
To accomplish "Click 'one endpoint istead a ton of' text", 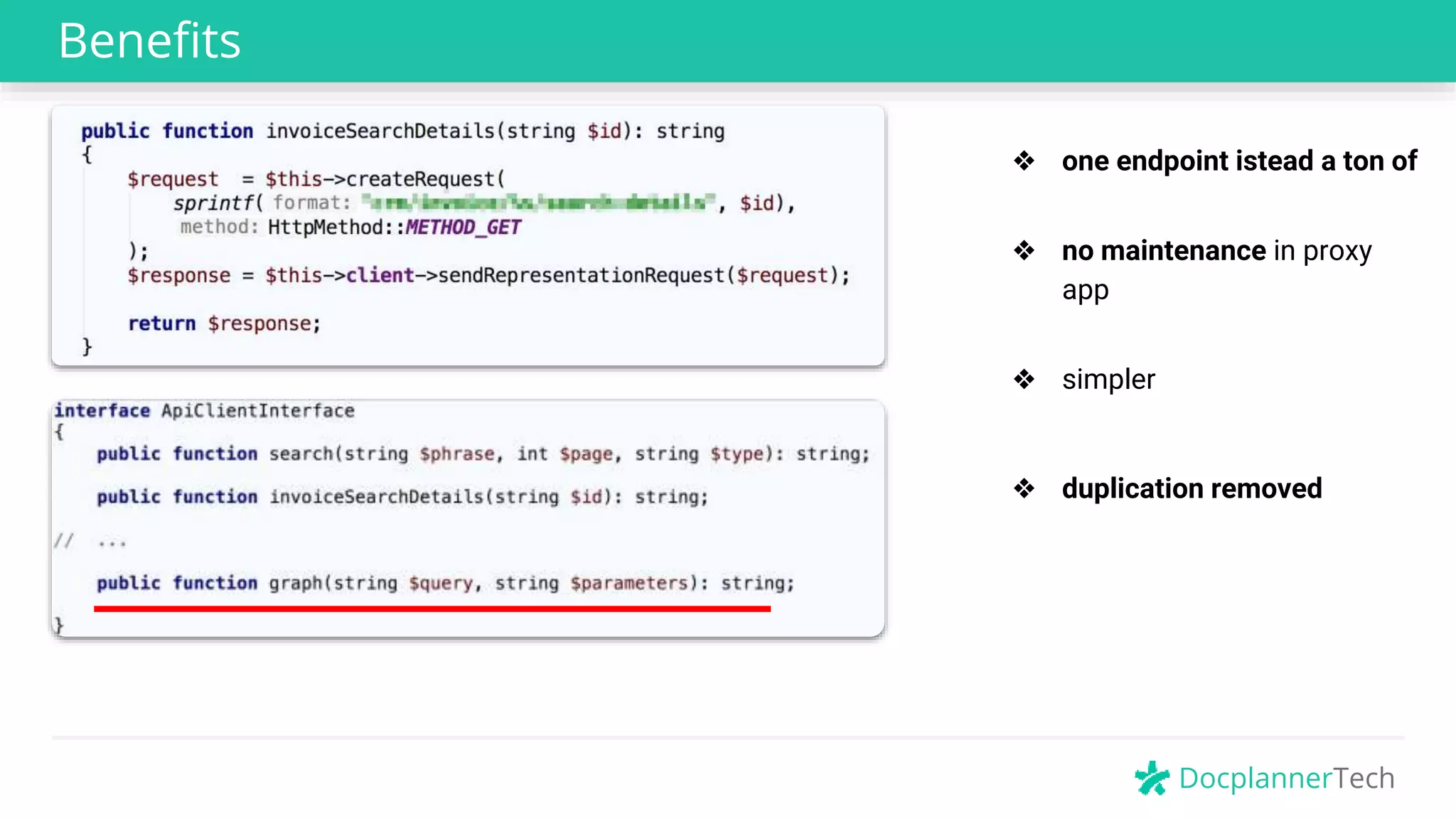I will click(x=1239, y=161).
